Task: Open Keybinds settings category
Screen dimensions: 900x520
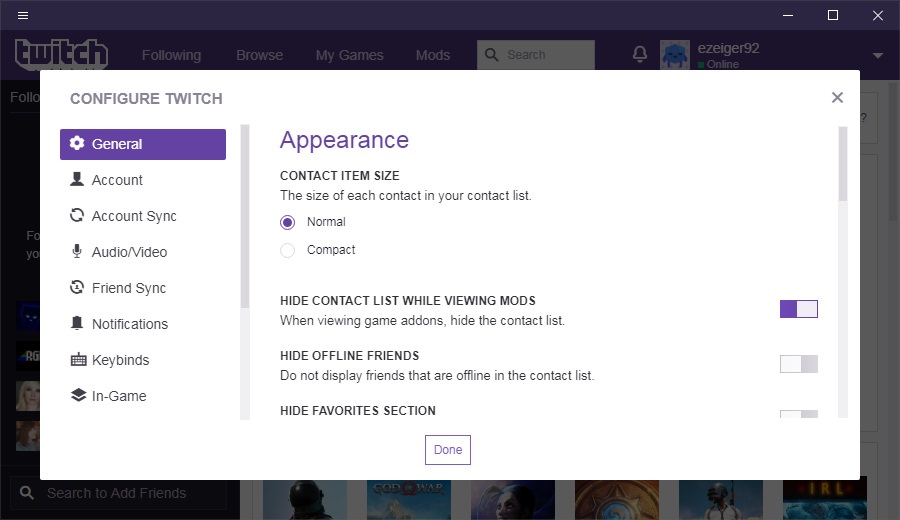Action: (143, 360)
